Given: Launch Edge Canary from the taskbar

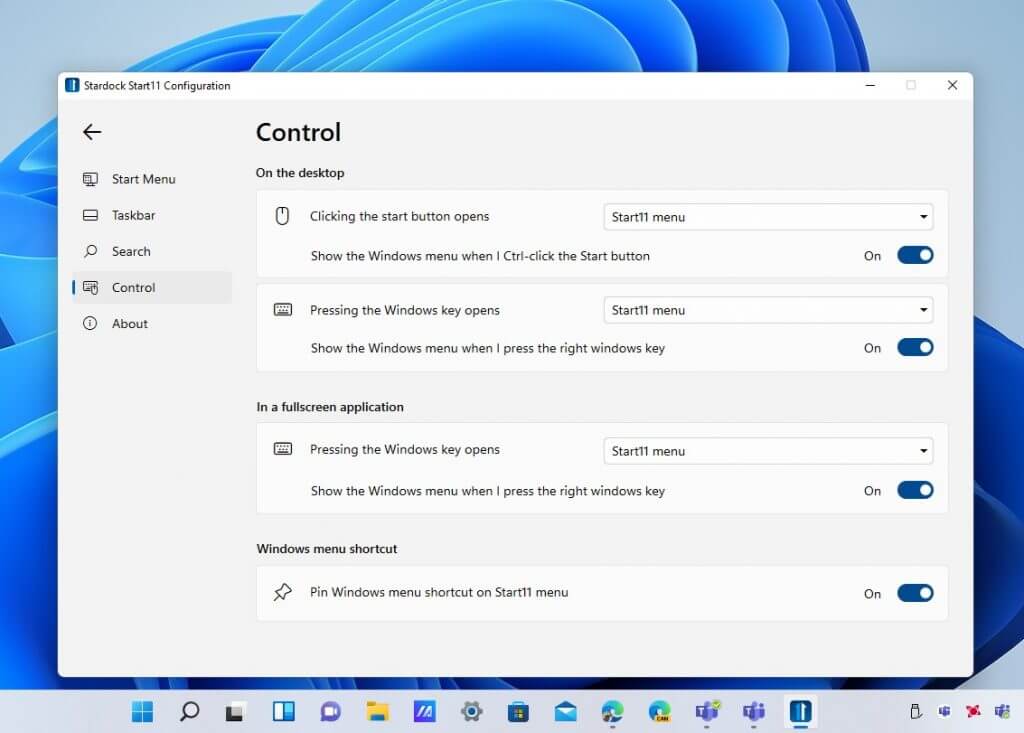Looking at the screenshot, I should (660, 711).
